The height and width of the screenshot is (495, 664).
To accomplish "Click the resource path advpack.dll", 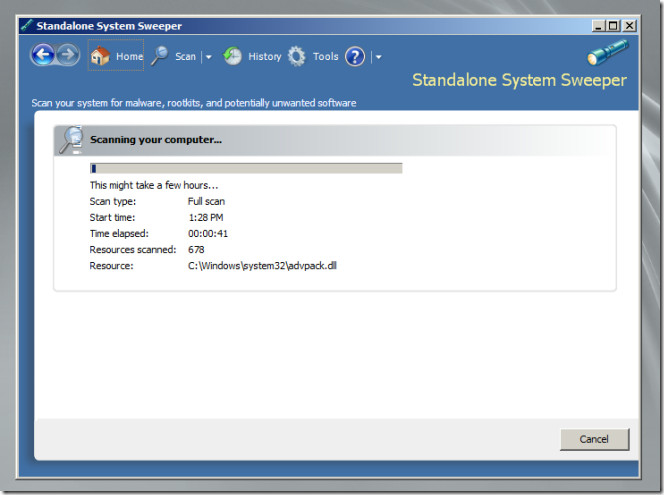I will tap(262, 265).
